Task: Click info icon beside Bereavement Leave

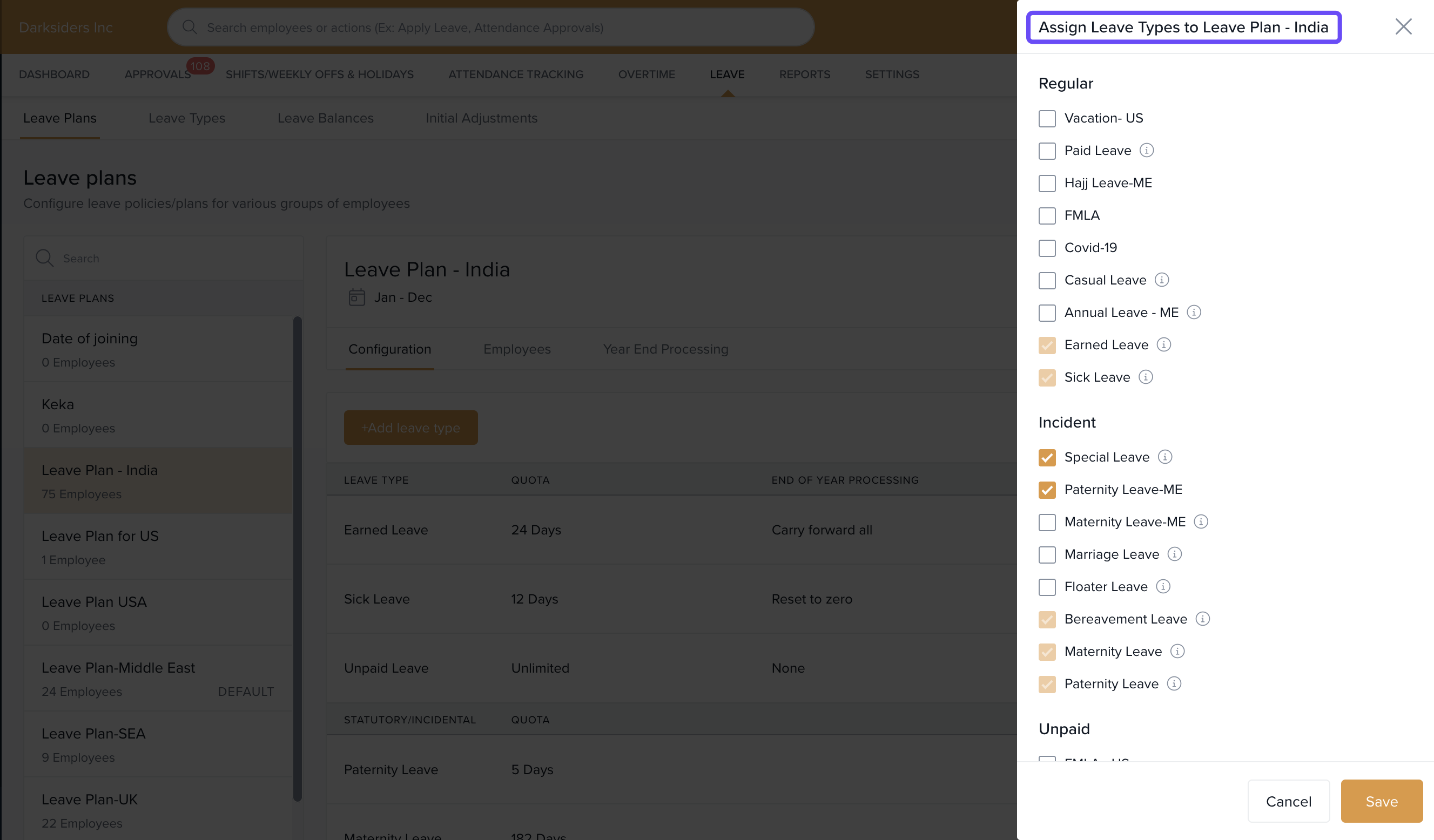Action: [1202, 619]
